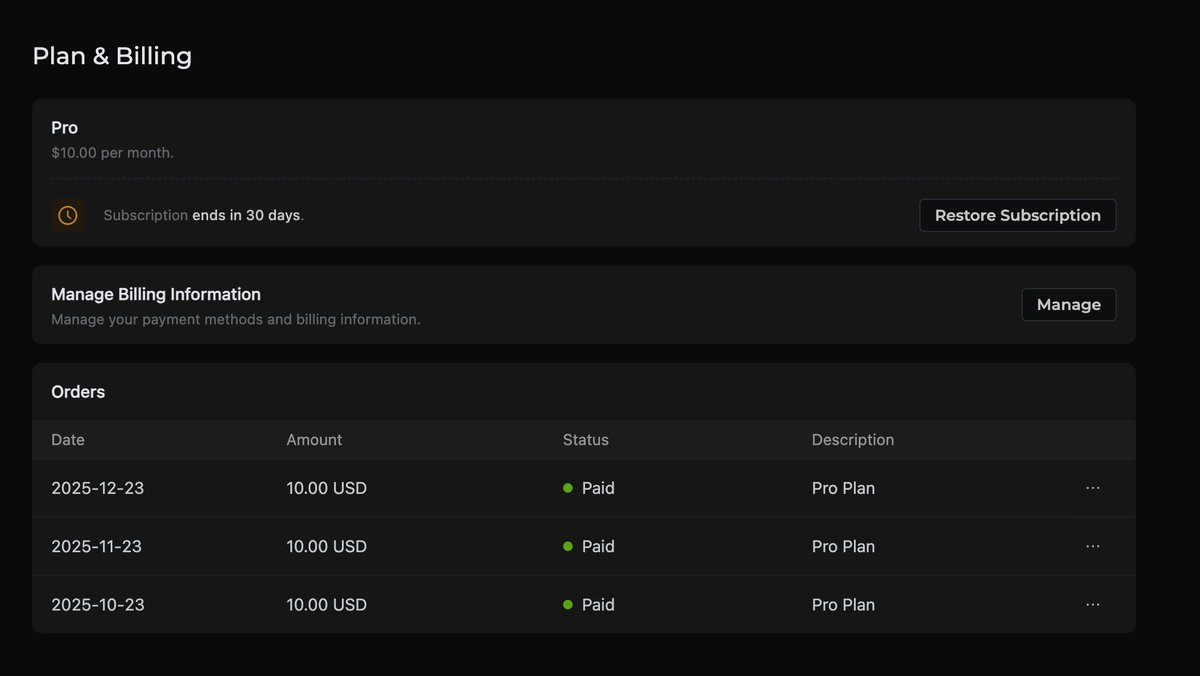Open the options menu for the 2025-12-23 order
The width and height of the screenshot is (1200, 676).
click(1093, 488)
